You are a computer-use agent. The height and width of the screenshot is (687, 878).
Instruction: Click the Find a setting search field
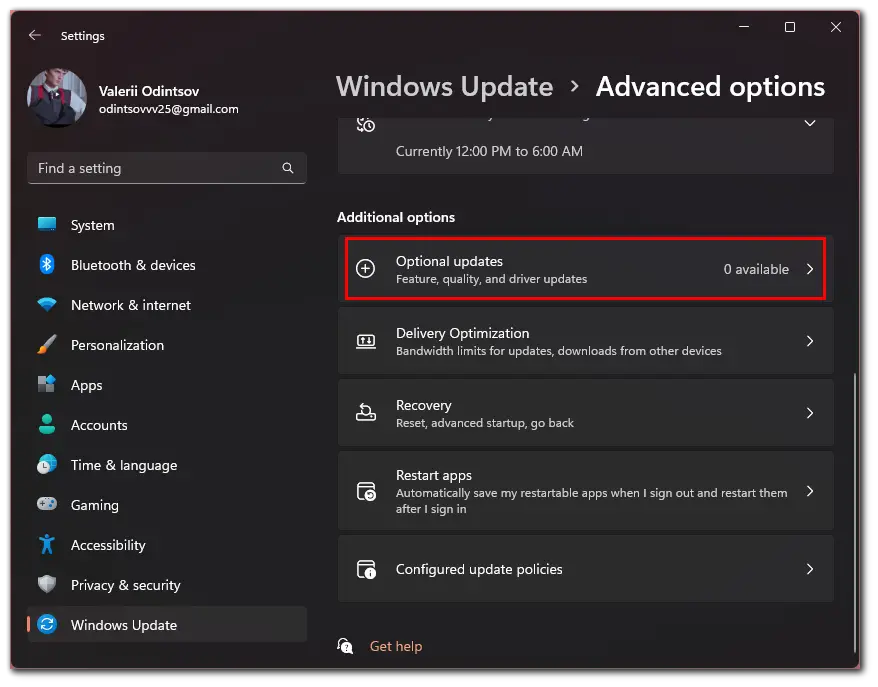[167, 168]
